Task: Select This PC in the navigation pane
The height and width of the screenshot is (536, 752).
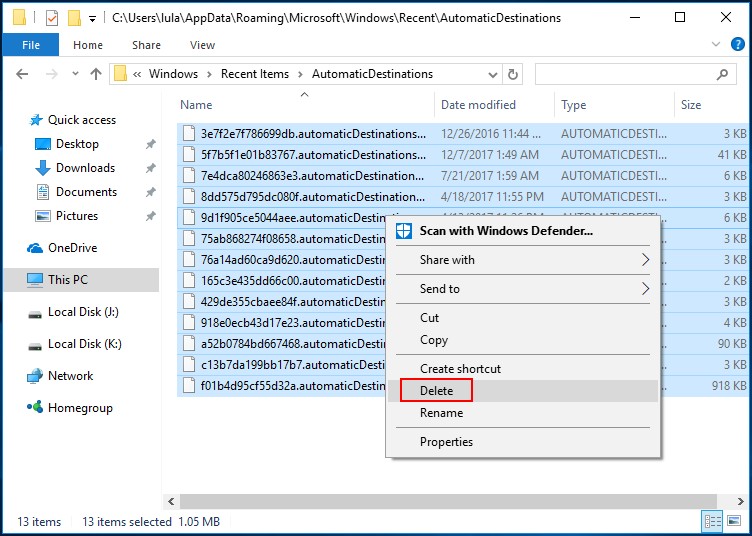Action: pos(81,280)
